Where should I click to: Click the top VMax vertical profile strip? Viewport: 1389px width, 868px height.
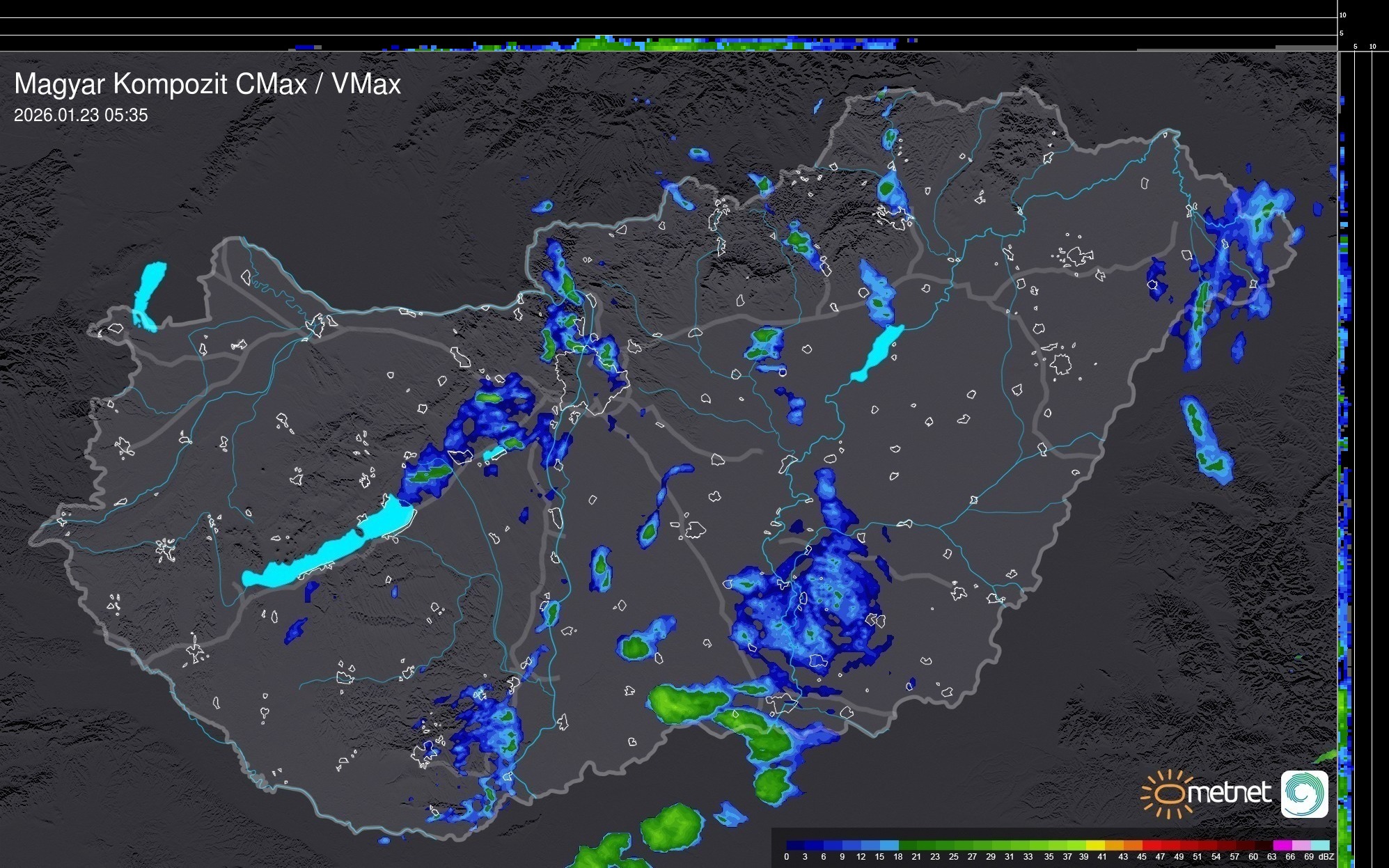(668, 44)
